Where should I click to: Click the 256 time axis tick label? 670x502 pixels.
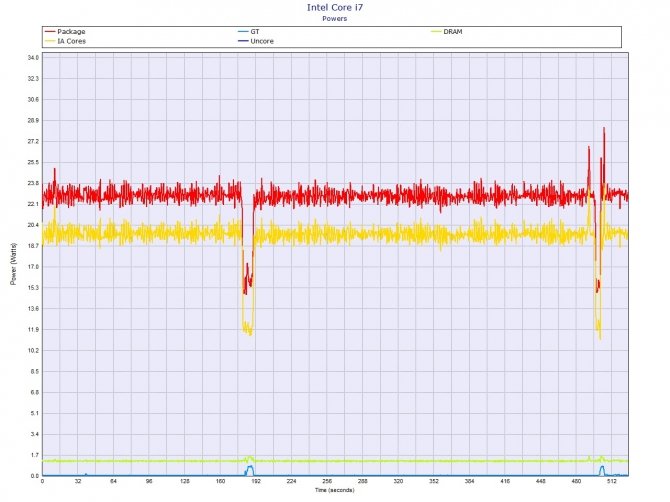pyautogui.click(x=327, y=481)
